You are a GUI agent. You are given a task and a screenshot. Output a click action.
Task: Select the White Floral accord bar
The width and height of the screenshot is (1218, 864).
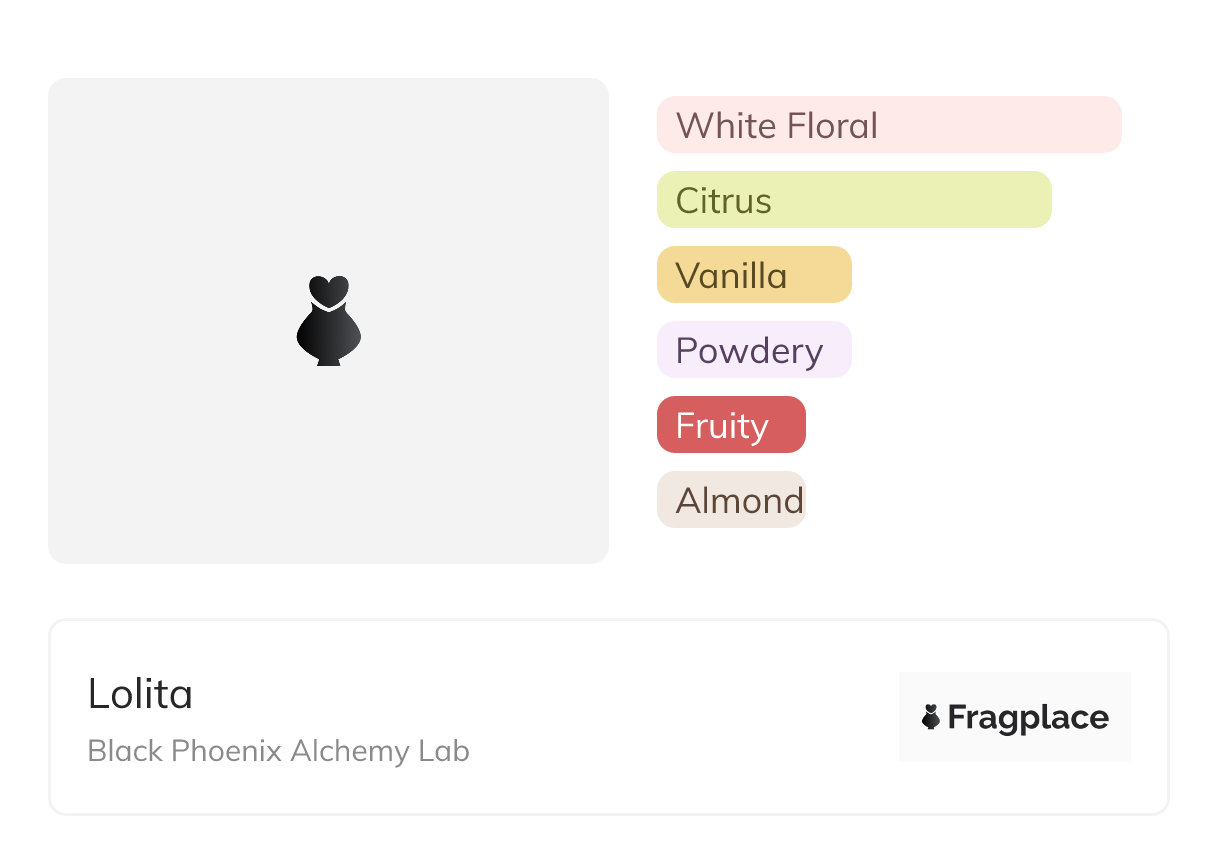tap(888, 125)
